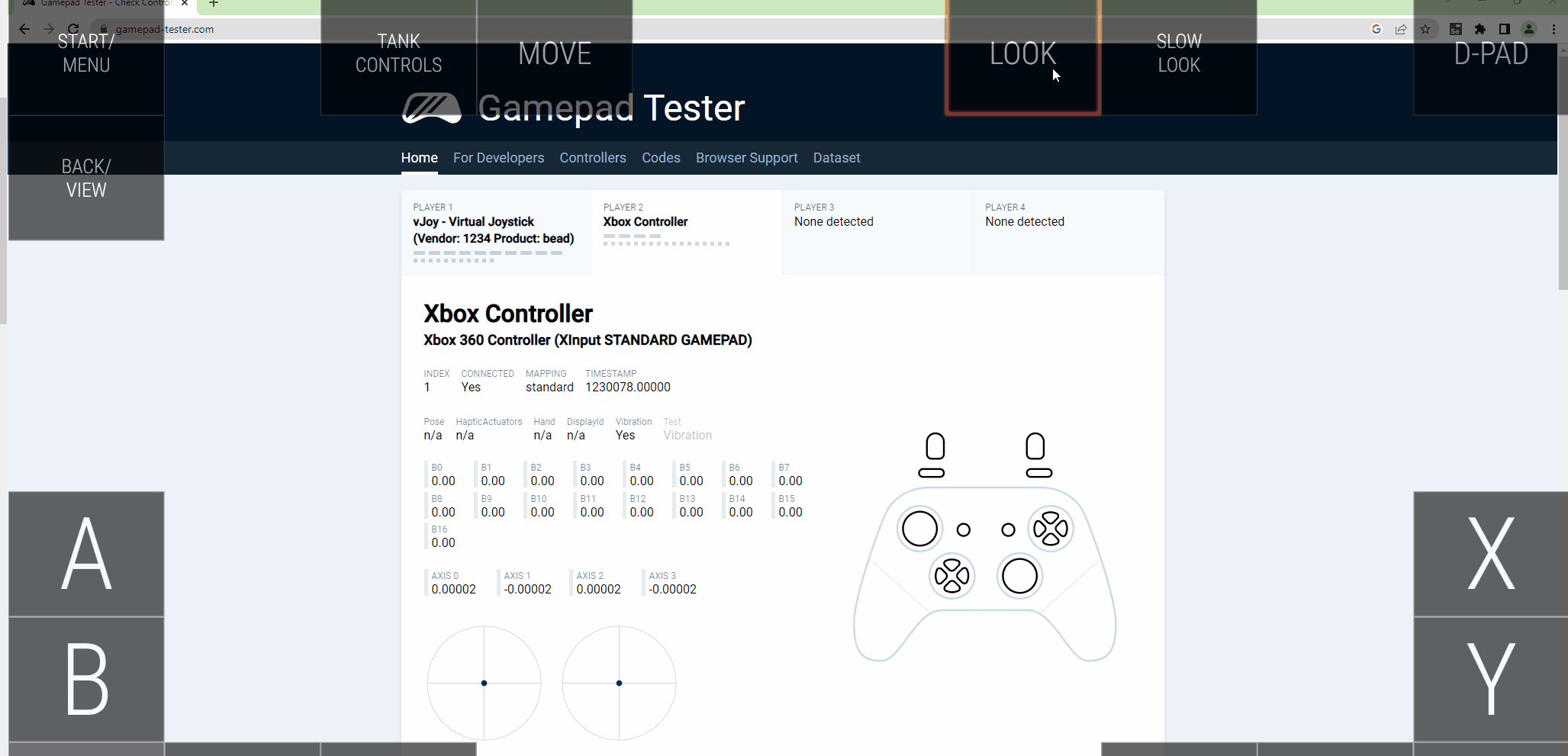Open the Selenium IDE extension icon
This screenshot has width=1568, height=756.
[x=1456, y=29]
